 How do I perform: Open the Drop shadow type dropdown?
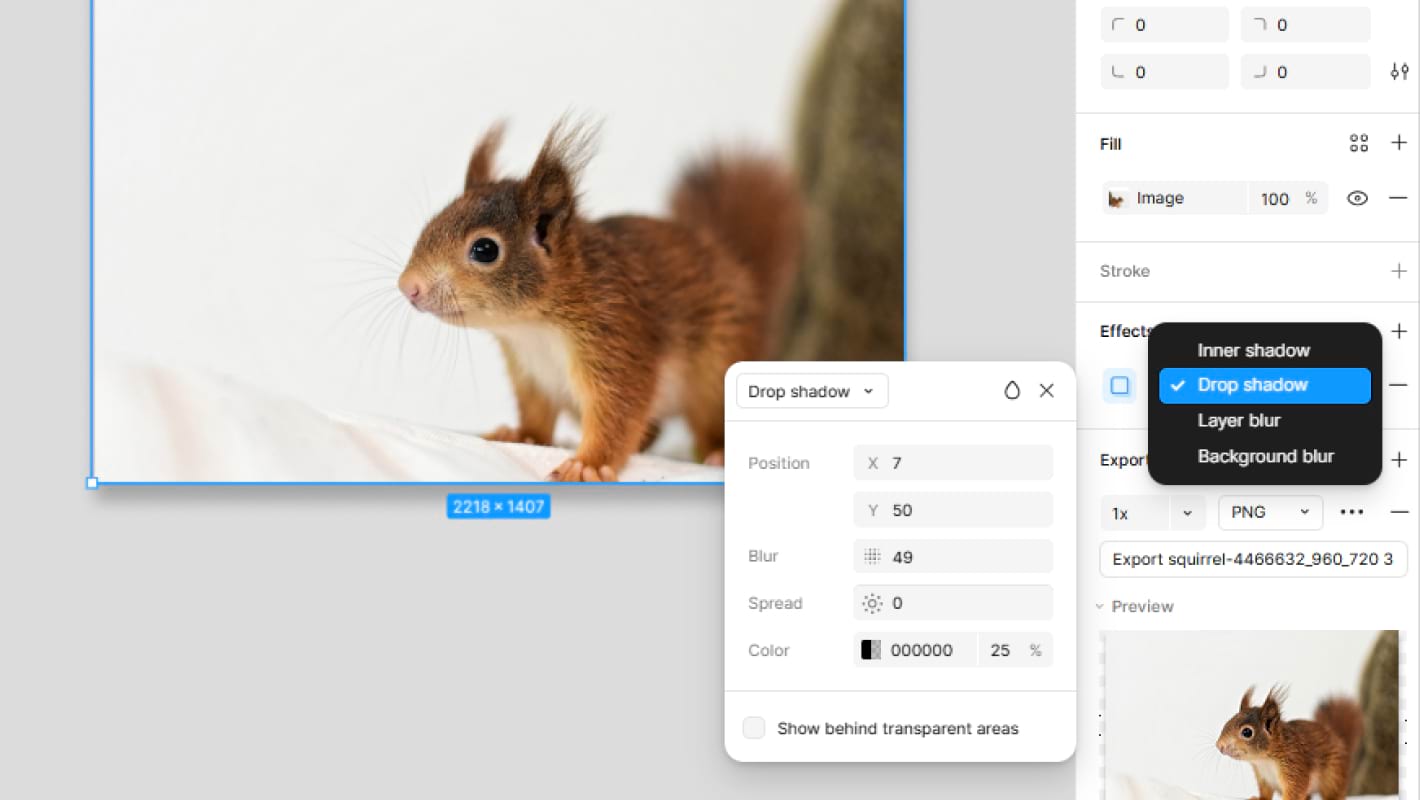811,391
